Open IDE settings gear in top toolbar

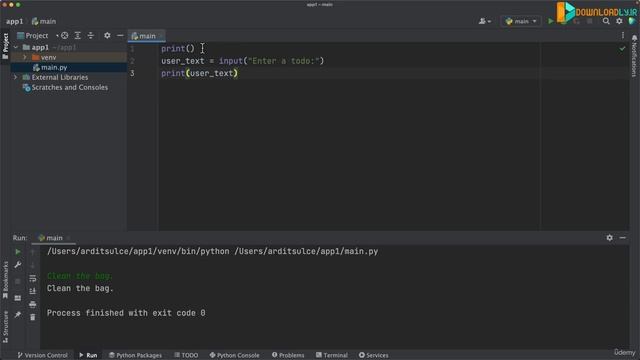[619, 21]
